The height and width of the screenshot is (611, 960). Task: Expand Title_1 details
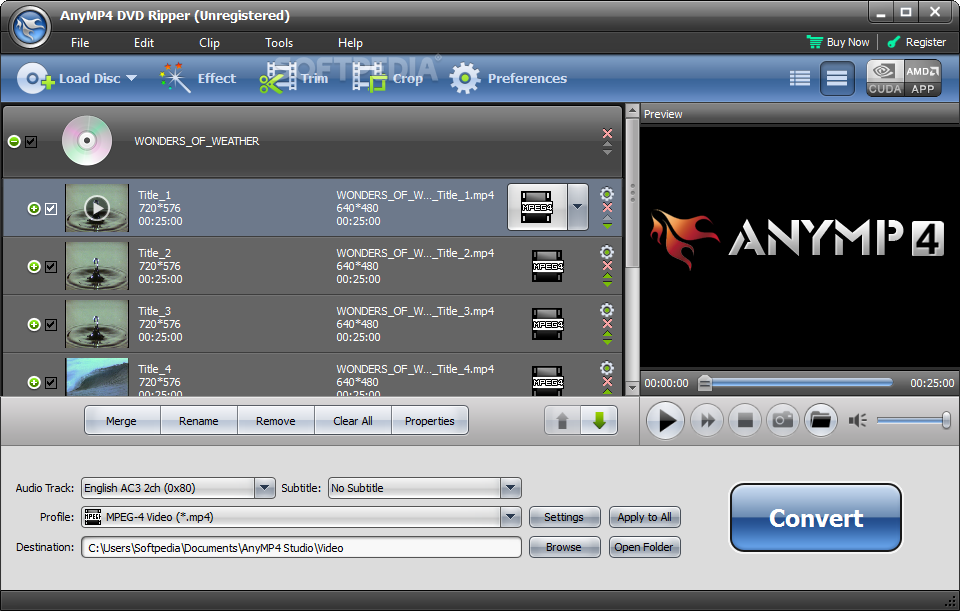pos(34,209)
